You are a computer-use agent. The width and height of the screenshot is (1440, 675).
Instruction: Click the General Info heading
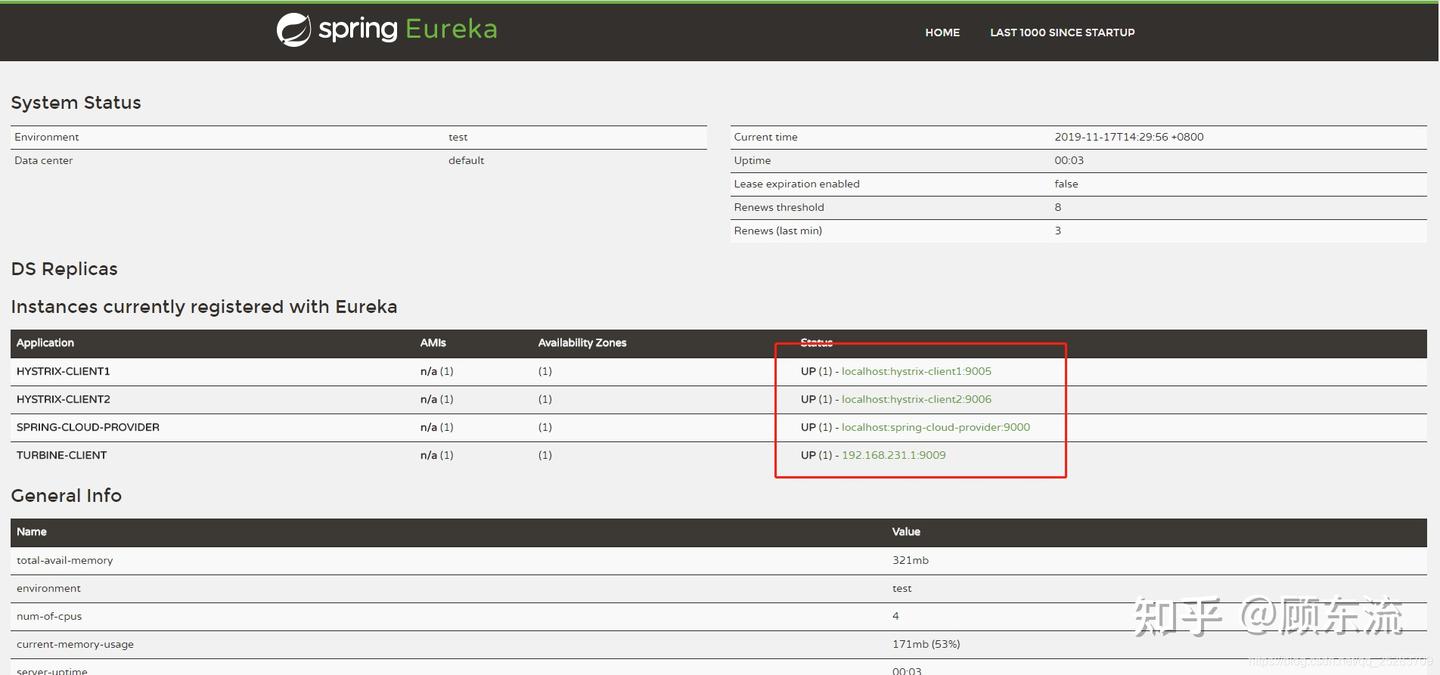[66, 496]
